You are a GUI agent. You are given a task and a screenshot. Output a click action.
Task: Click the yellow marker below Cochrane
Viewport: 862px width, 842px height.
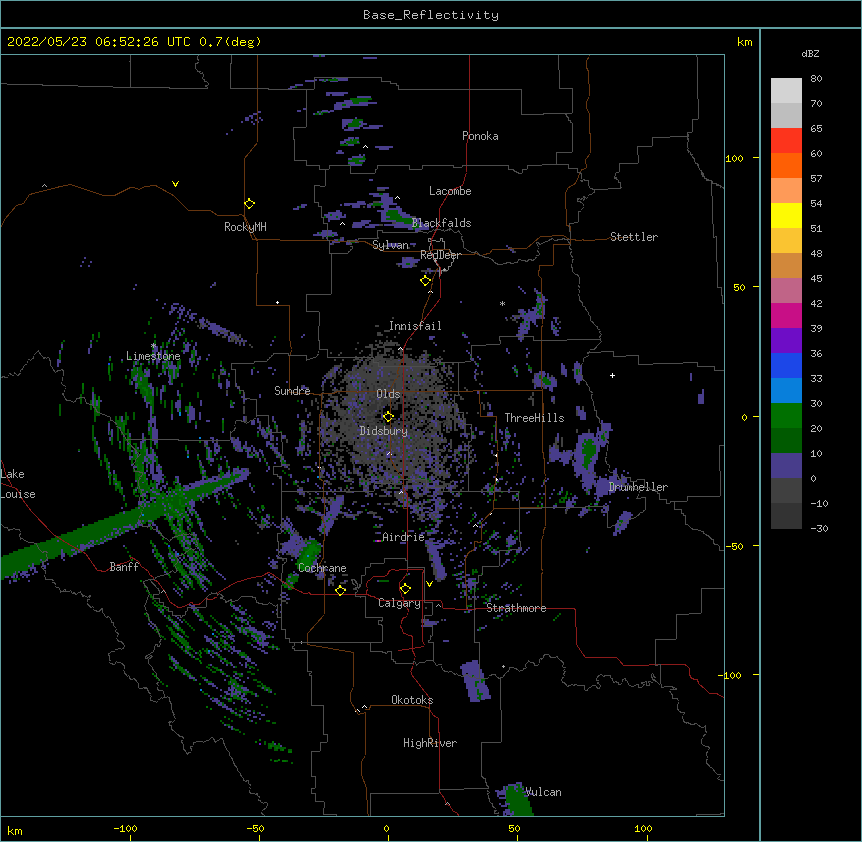click(x=340, y=590)
